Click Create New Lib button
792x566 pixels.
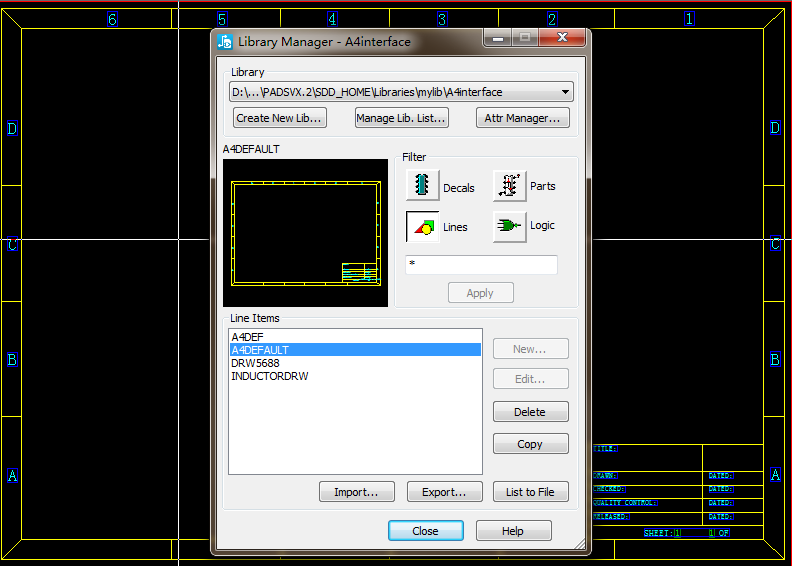(280, 118)
